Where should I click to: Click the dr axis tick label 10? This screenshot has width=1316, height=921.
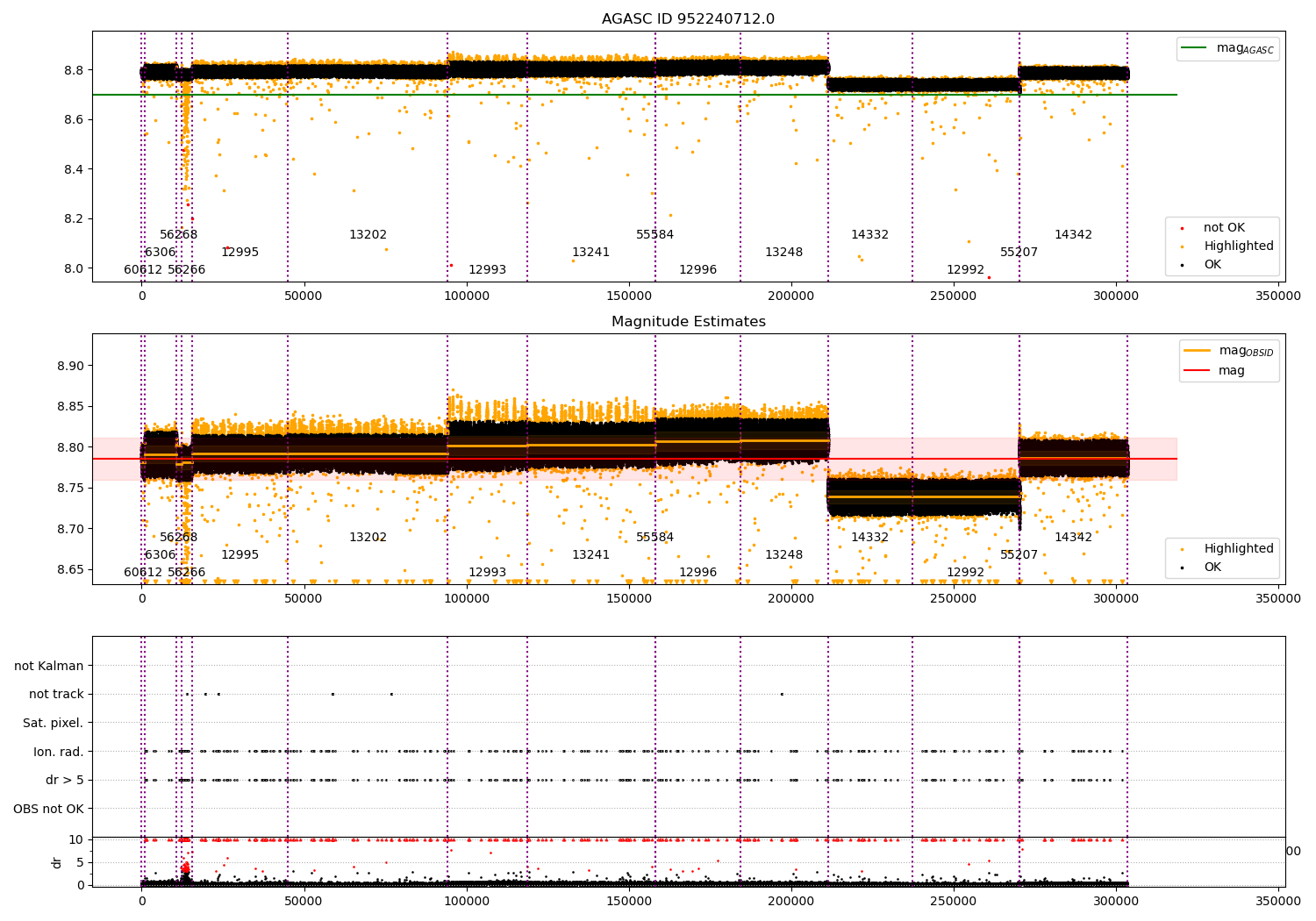pyautogui.click(x=76, y=839)
